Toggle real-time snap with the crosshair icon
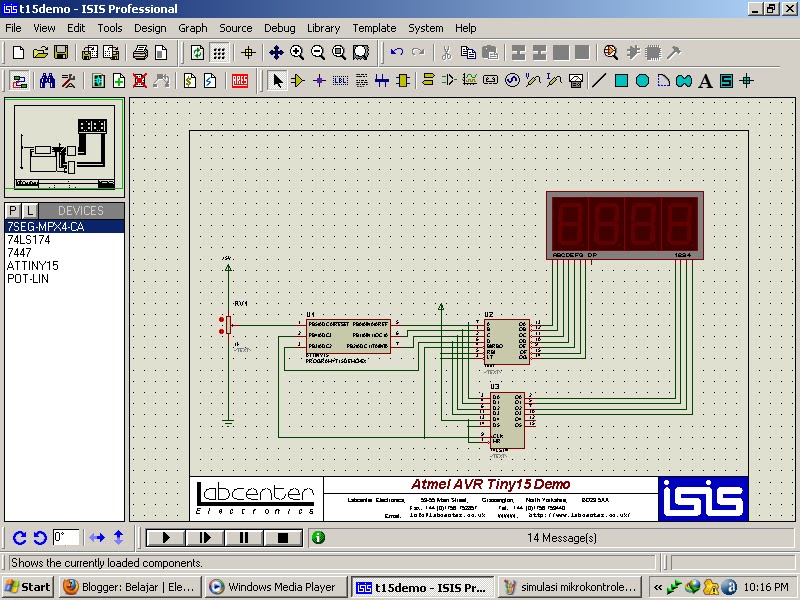The width and height of the screenshot is (800, 600). 248,52
